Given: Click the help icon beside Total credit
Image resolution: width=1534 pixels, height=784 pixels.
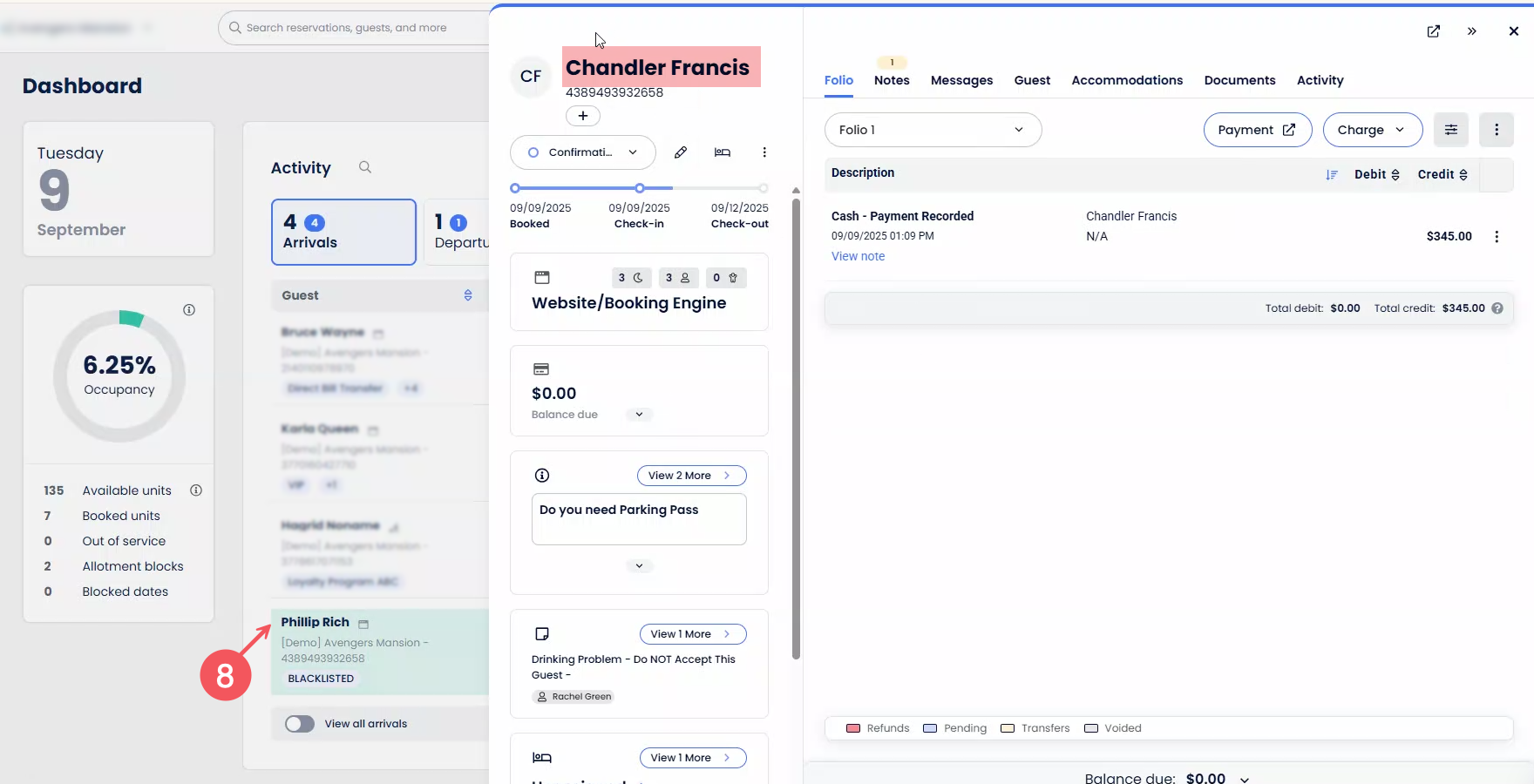Looking at the screenshot, I should pyautogui.click(x=1497, y=308).
